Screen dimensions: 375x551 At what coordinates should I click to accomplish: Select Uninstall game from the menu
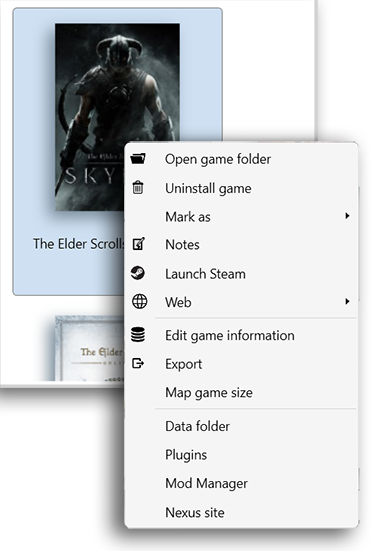tap(241, 188)
